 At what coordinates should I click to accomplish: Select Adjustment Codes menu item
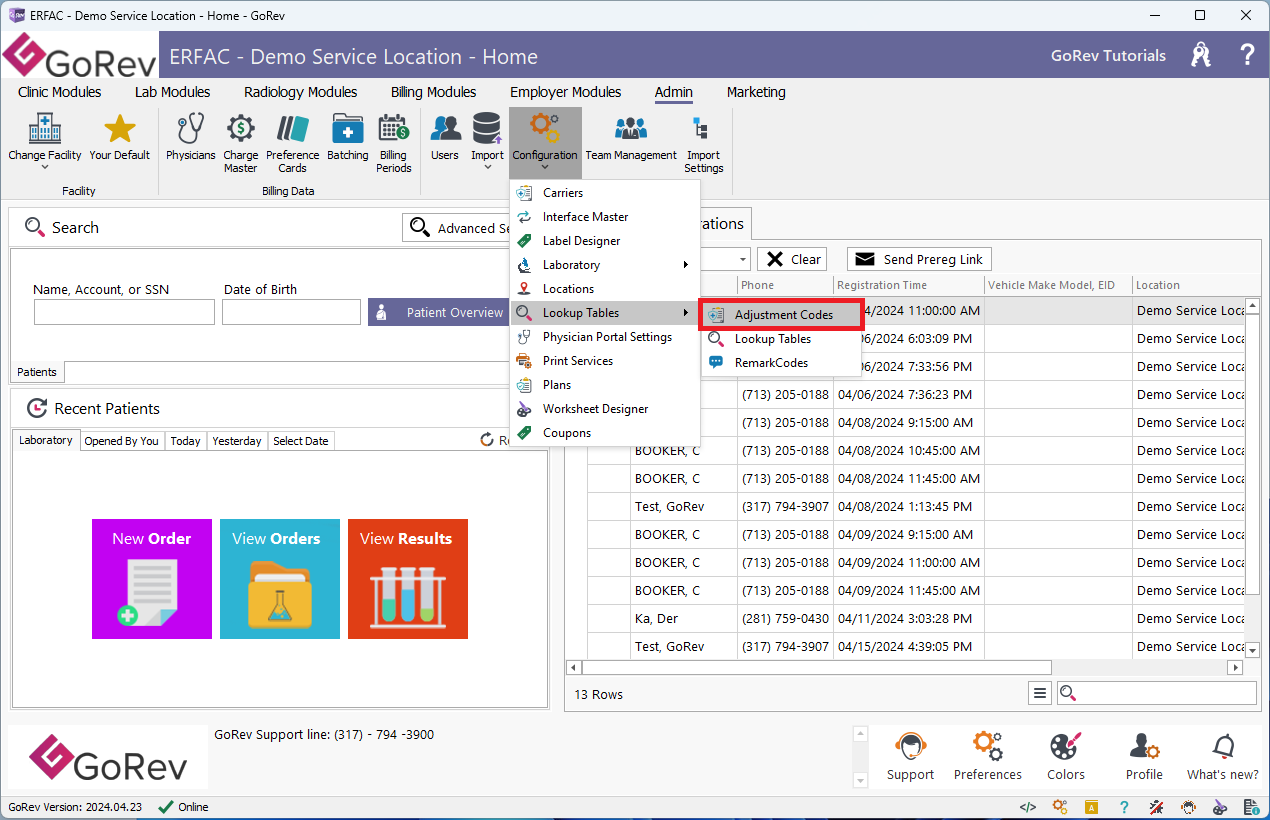click(782, 315)
